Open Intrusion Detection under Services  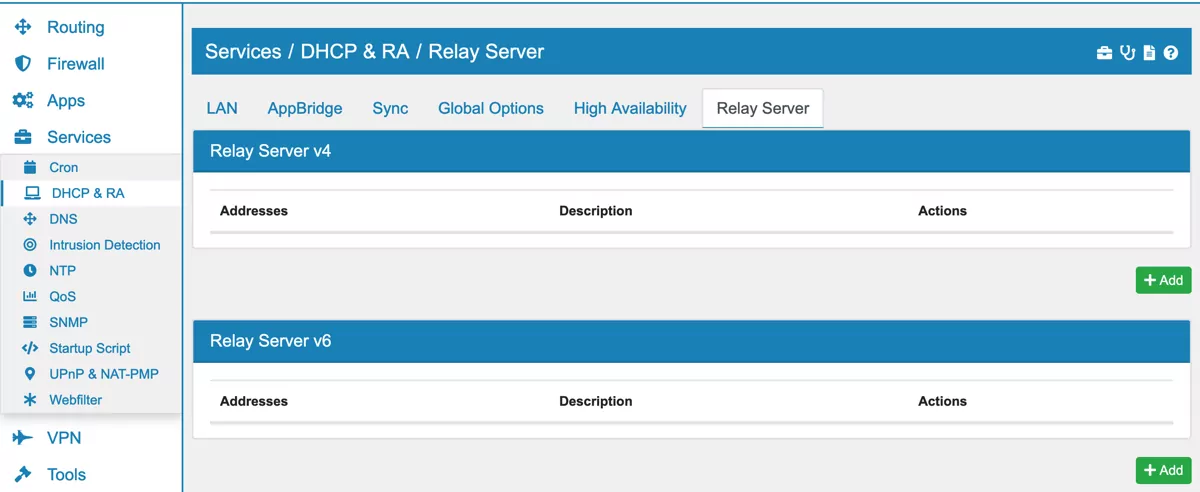pyautogui.click(x=105, y=245)
